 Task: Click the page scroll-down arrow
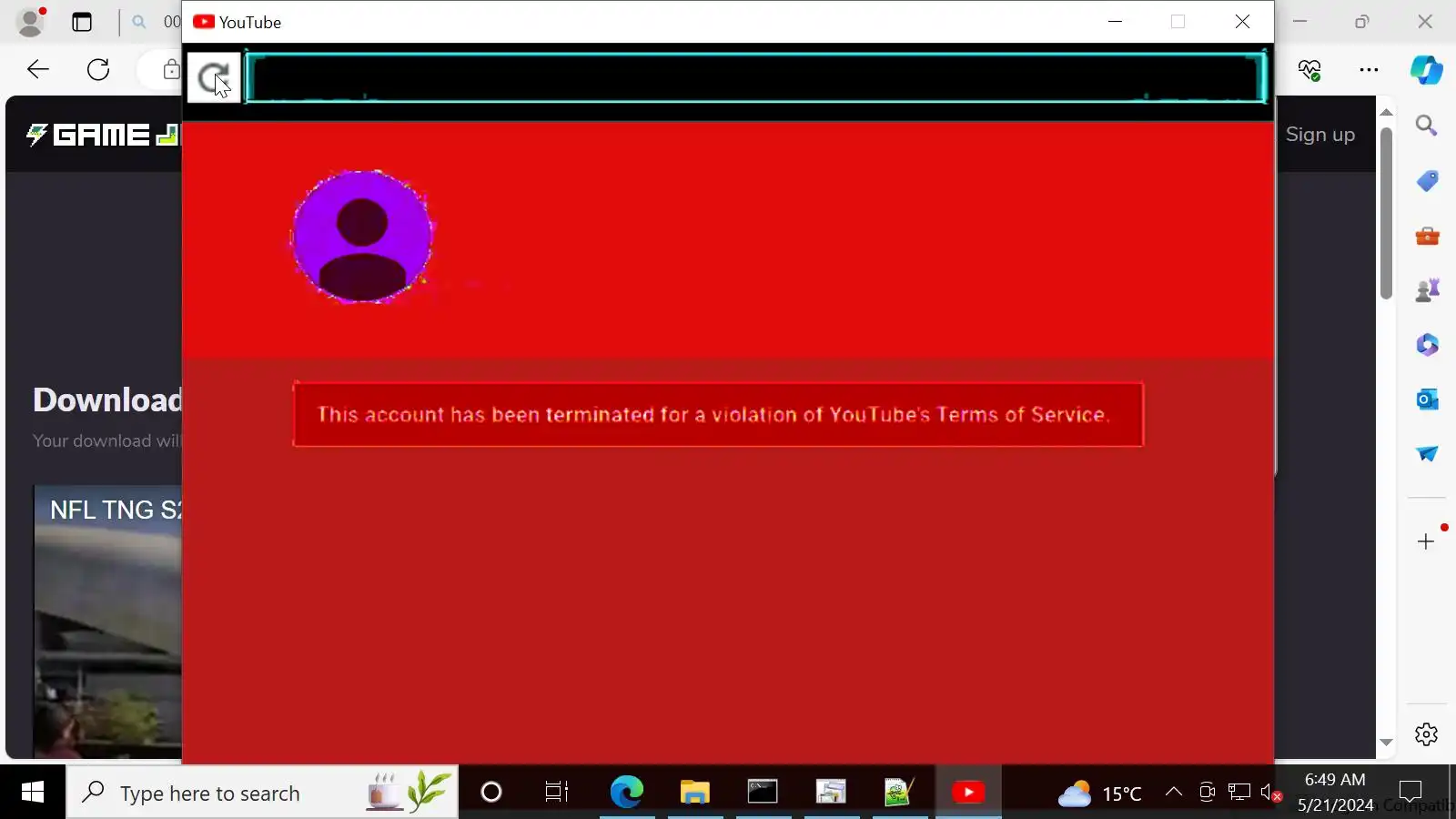coord(1386,743)
